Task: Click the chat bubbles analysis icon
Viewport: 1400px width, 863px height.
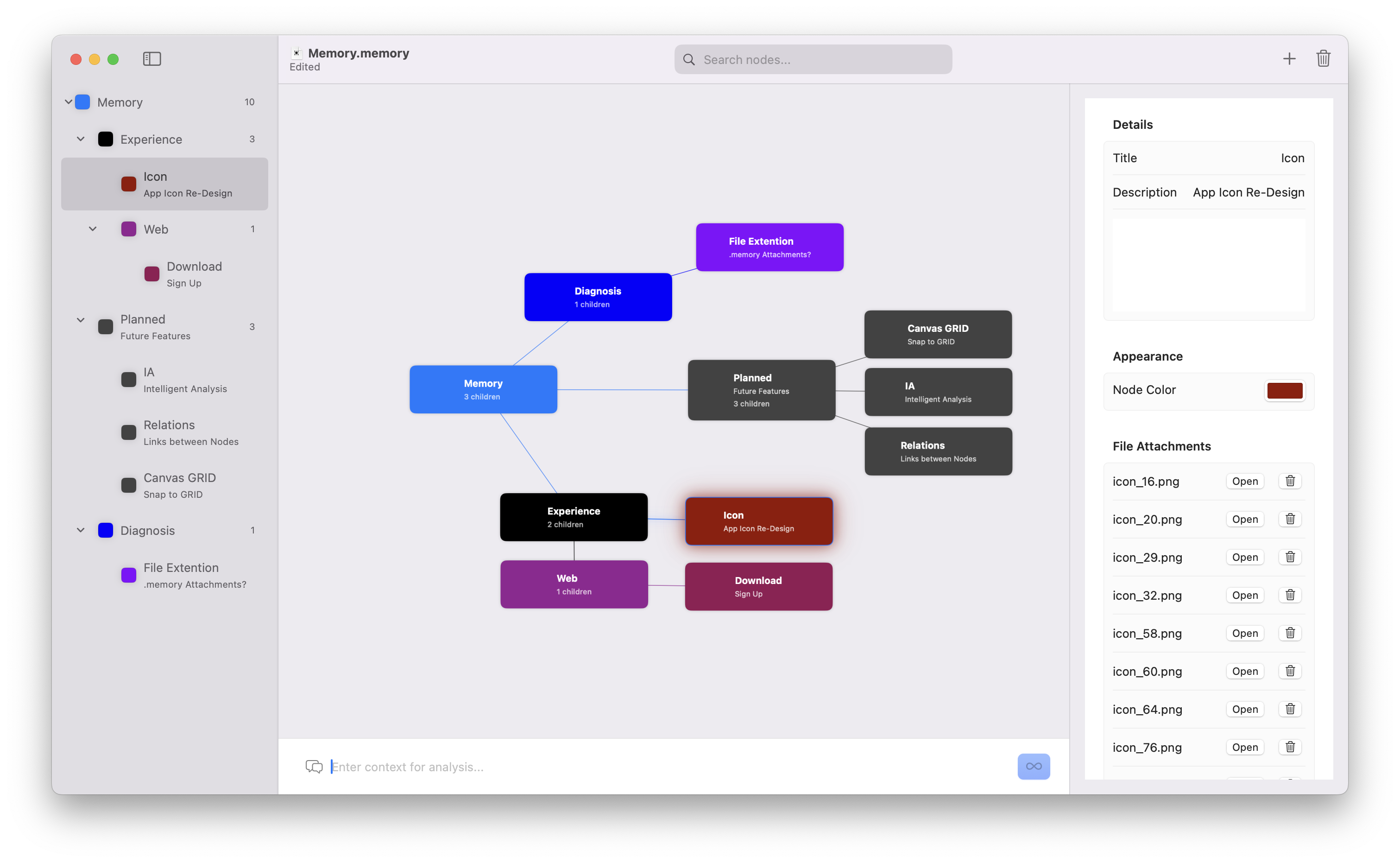Action: coord(314,767)
